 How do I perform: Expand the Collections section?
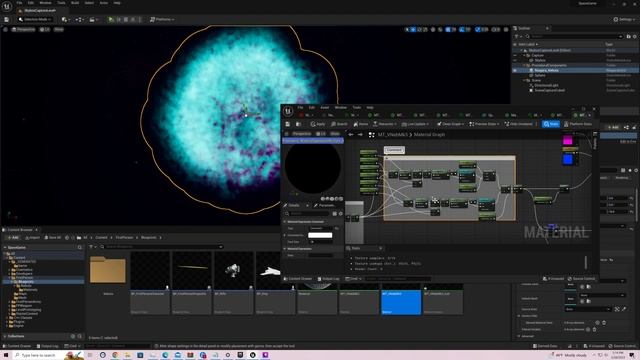click(5, 336)
